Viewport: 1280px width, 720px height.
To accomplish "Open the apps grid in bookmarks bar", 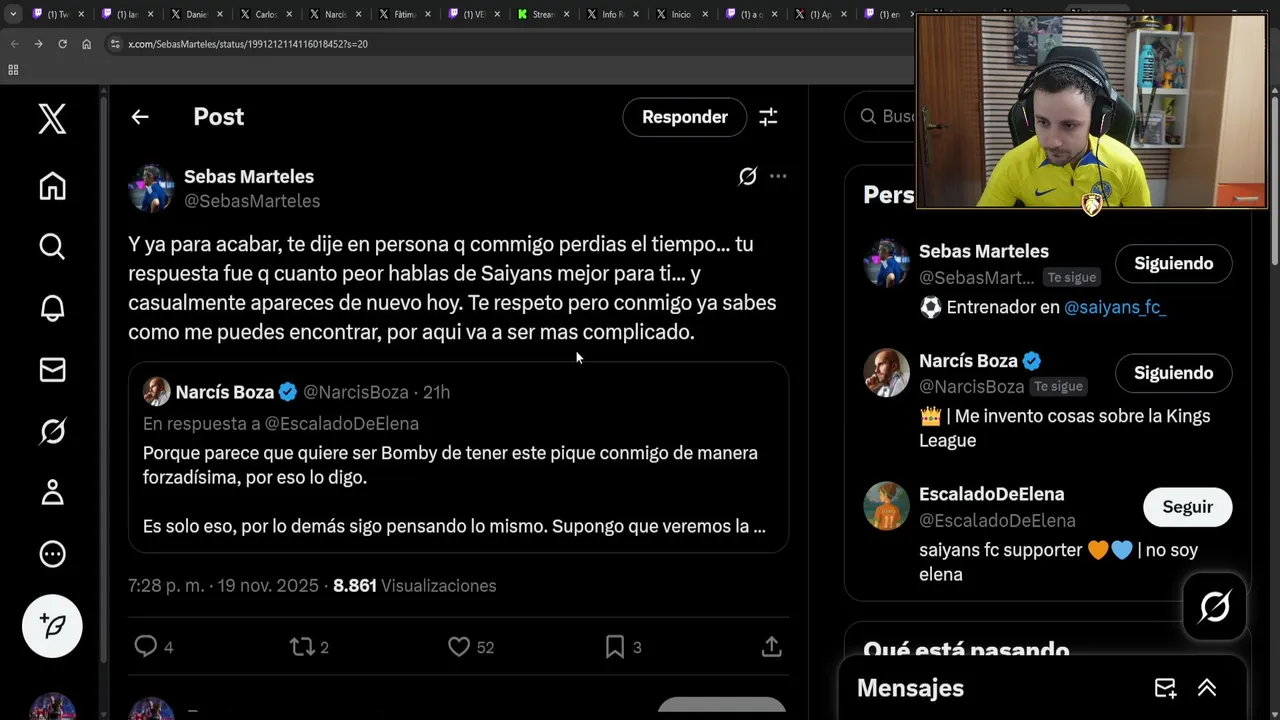I will (x=13, y=70).
